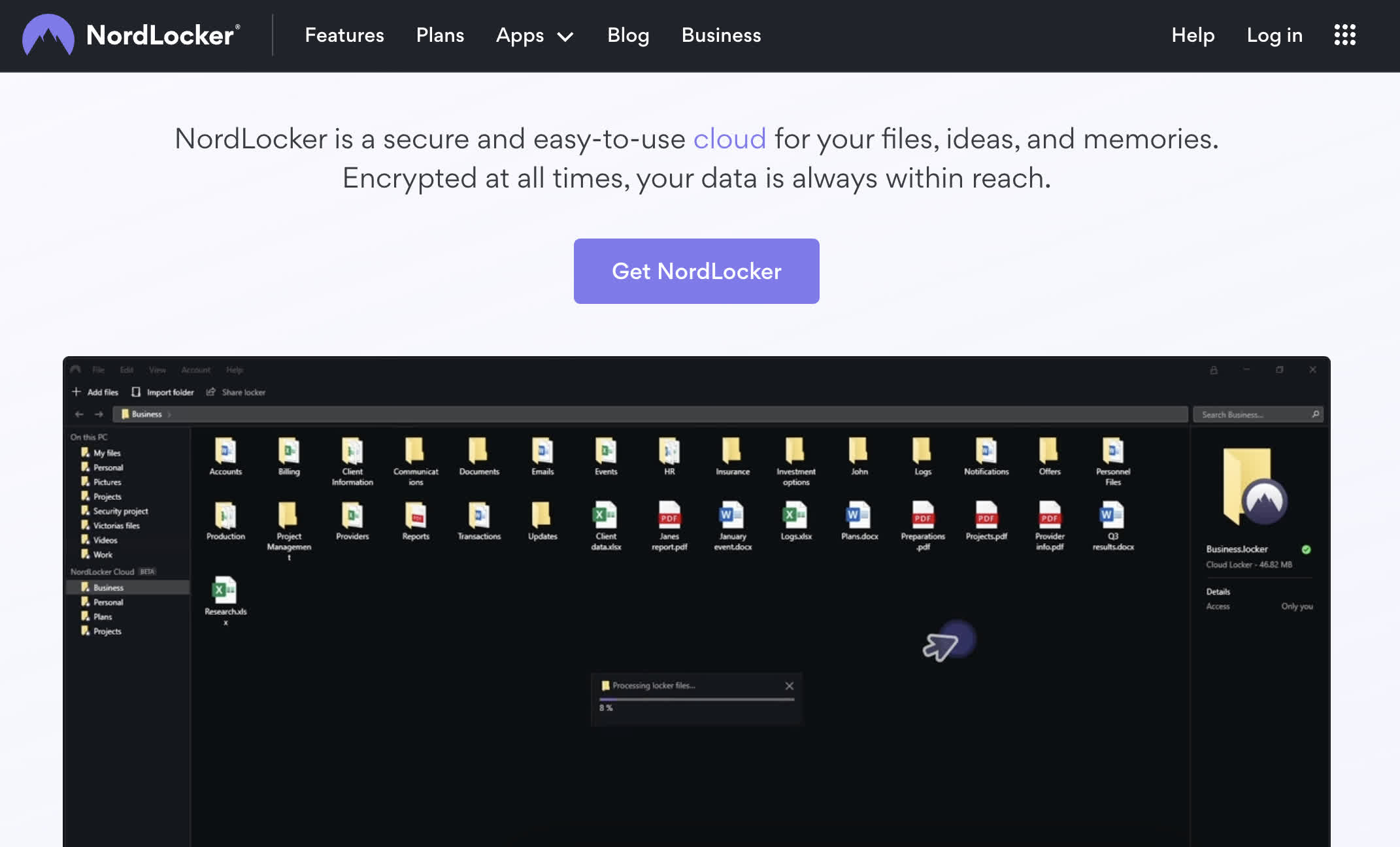1400x847 pixels.
Task: Select Janes report.pdf file
Action: tap(669, 526)
